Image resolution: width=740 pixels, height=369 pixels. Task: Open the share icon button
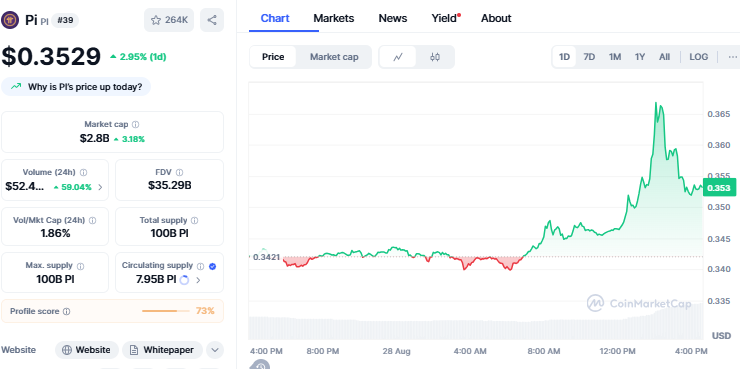pos(212,20)
